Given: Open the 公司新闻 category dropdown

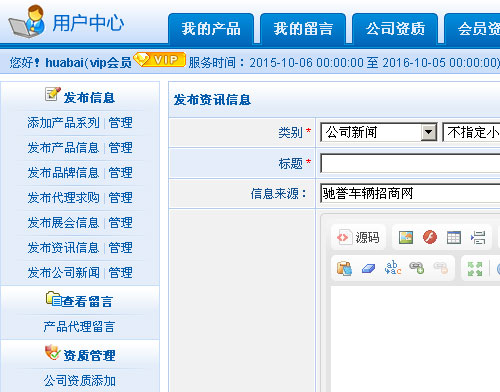Looking at the screenshot, I should point(379,132).
